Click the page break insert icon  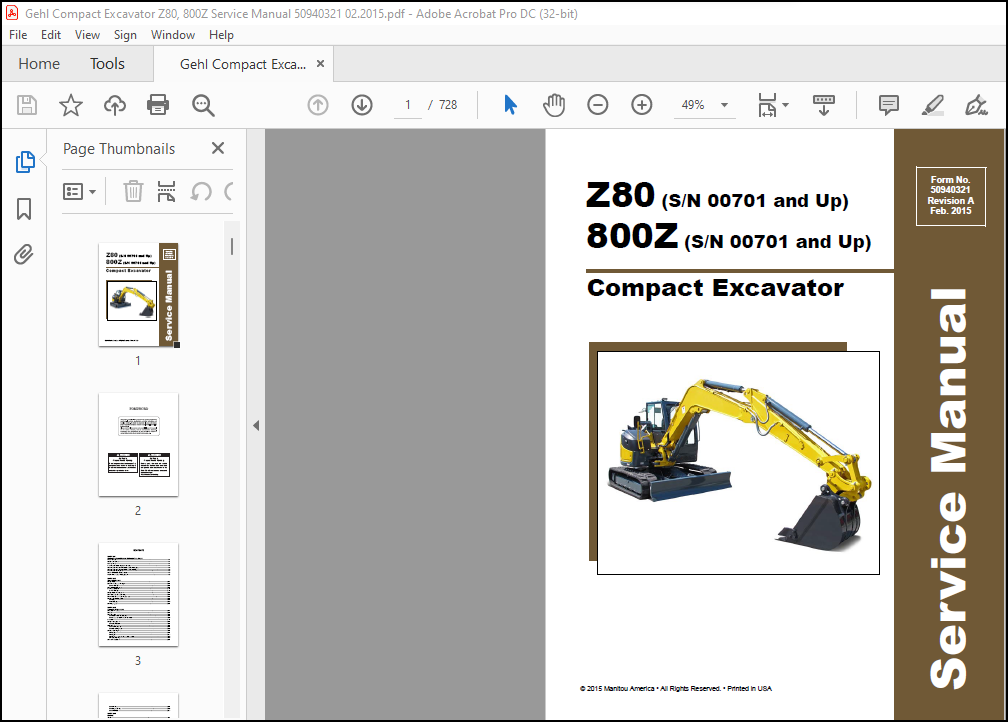tap(166, 191)
